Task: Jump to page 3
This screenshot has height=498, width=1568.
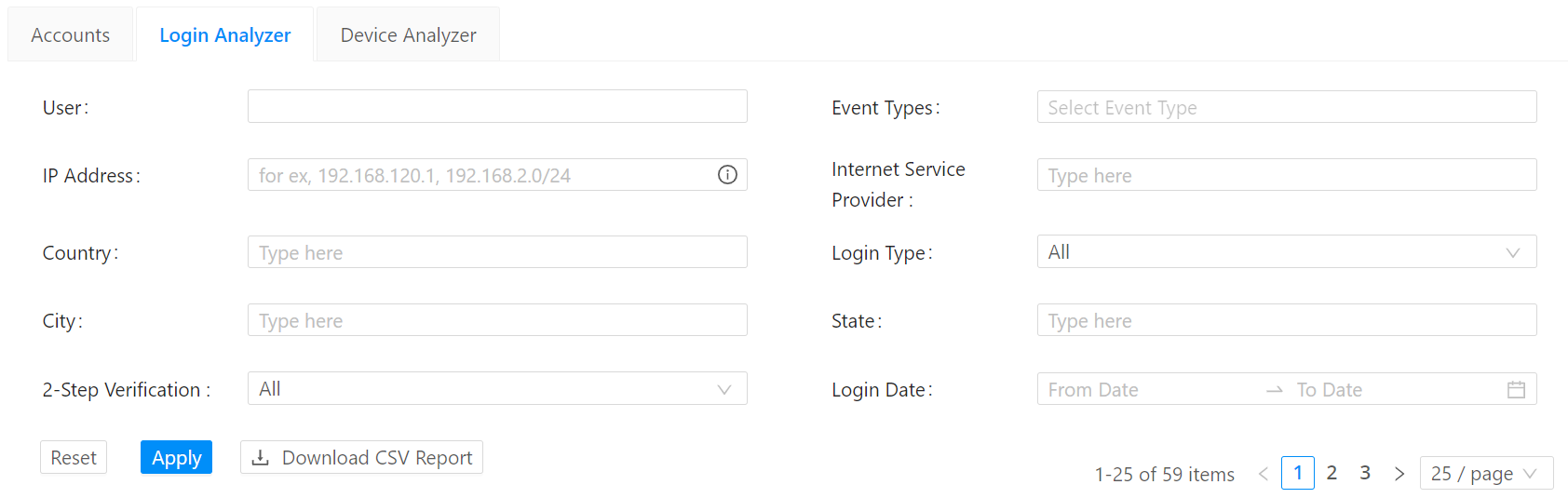Action: tap(1365, 473)
